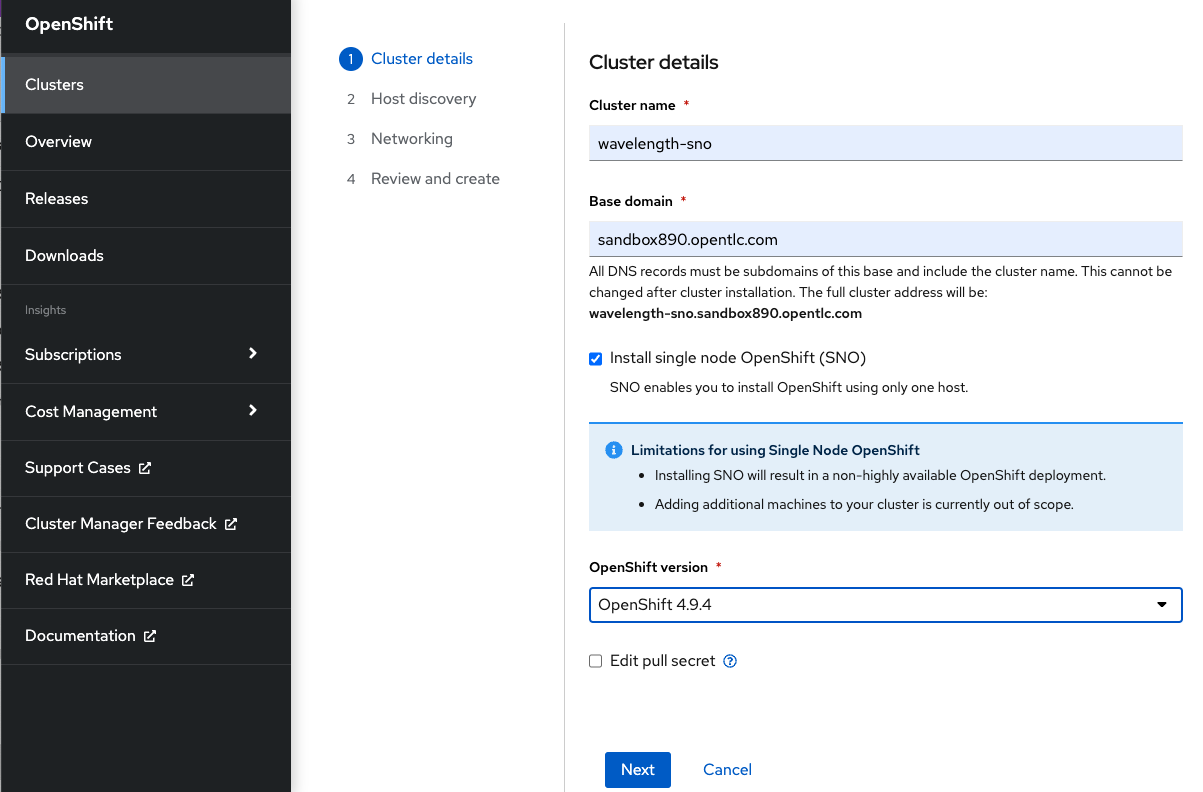Open the OpenShift version dropdown
Screen dimensions: 1203x792
coord(1161,604)
